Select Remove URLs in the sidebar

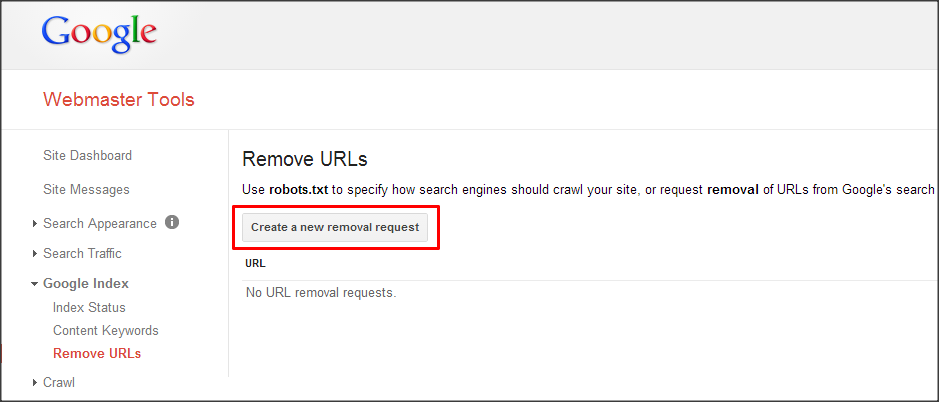(x=97, y=353)
